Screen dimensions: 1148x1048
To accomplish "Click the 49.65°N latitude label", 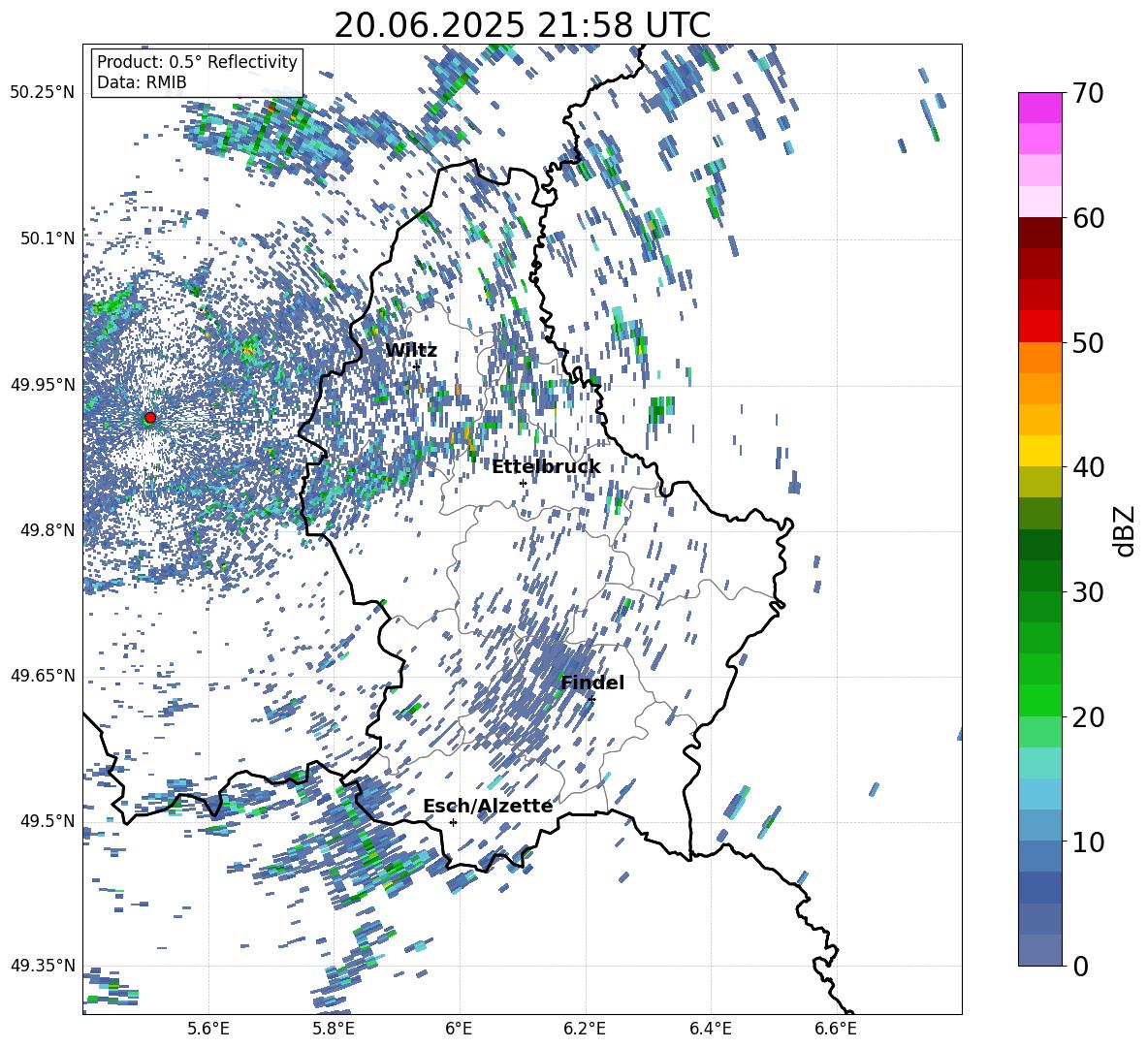I will [43, 676].
